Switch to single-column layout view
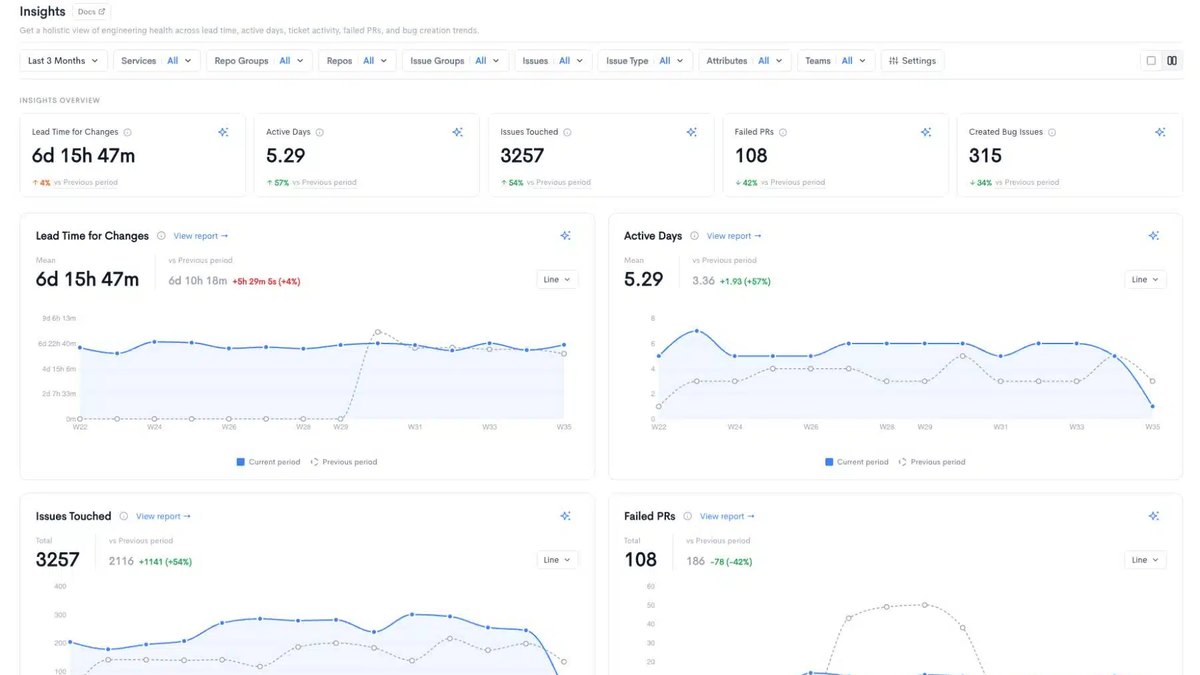The height and width of the screenshot is (675, 1200). [1151, 61]
